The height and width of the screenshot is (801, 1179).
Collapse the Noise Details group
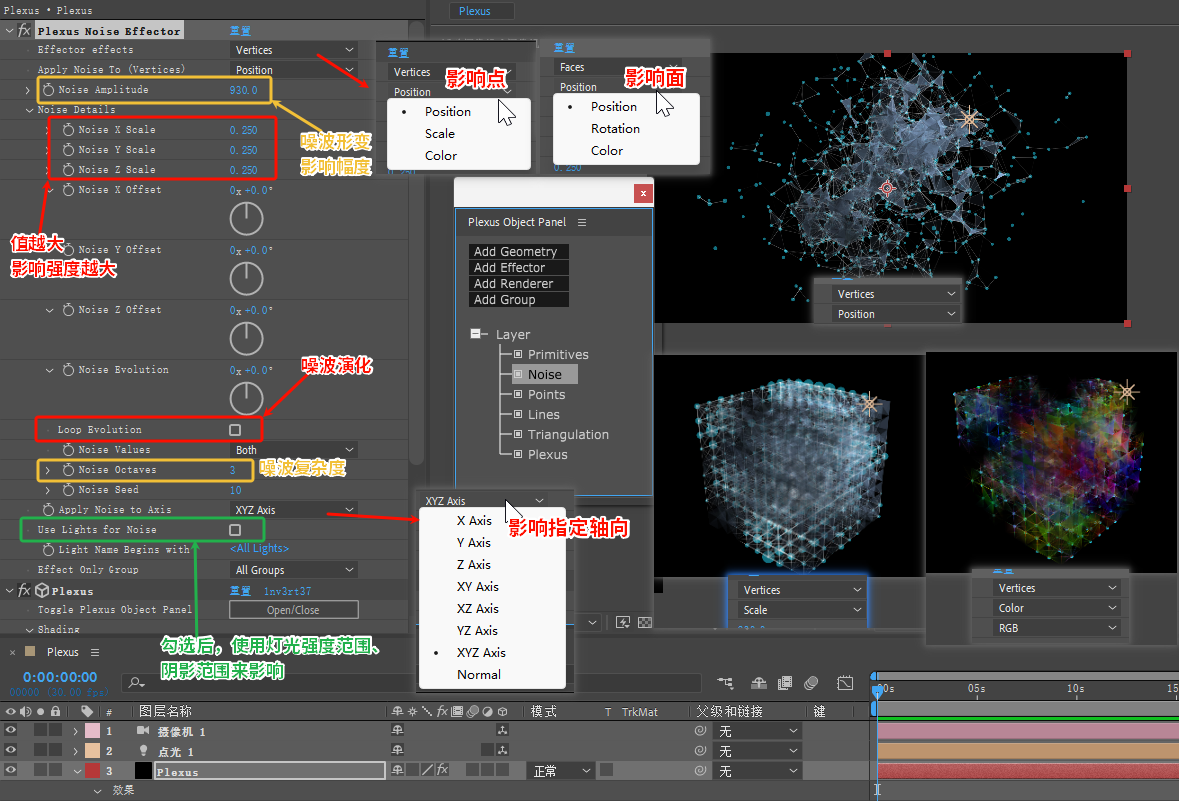pyautogui.click(x=29, y=110)
